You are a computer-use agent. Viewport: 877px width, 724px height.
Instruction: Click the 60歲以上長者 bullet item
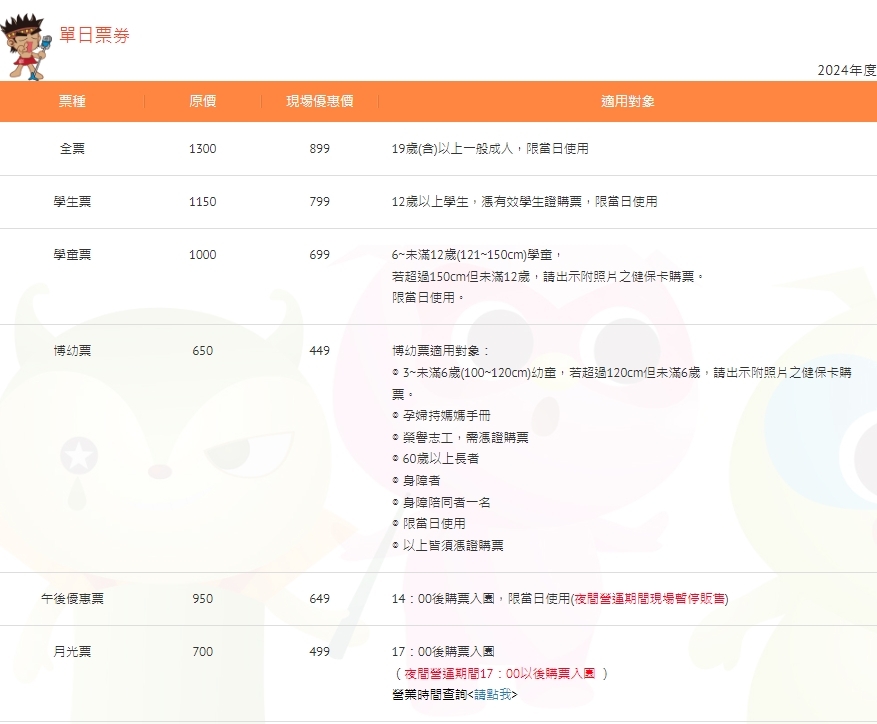click(440, 459)
